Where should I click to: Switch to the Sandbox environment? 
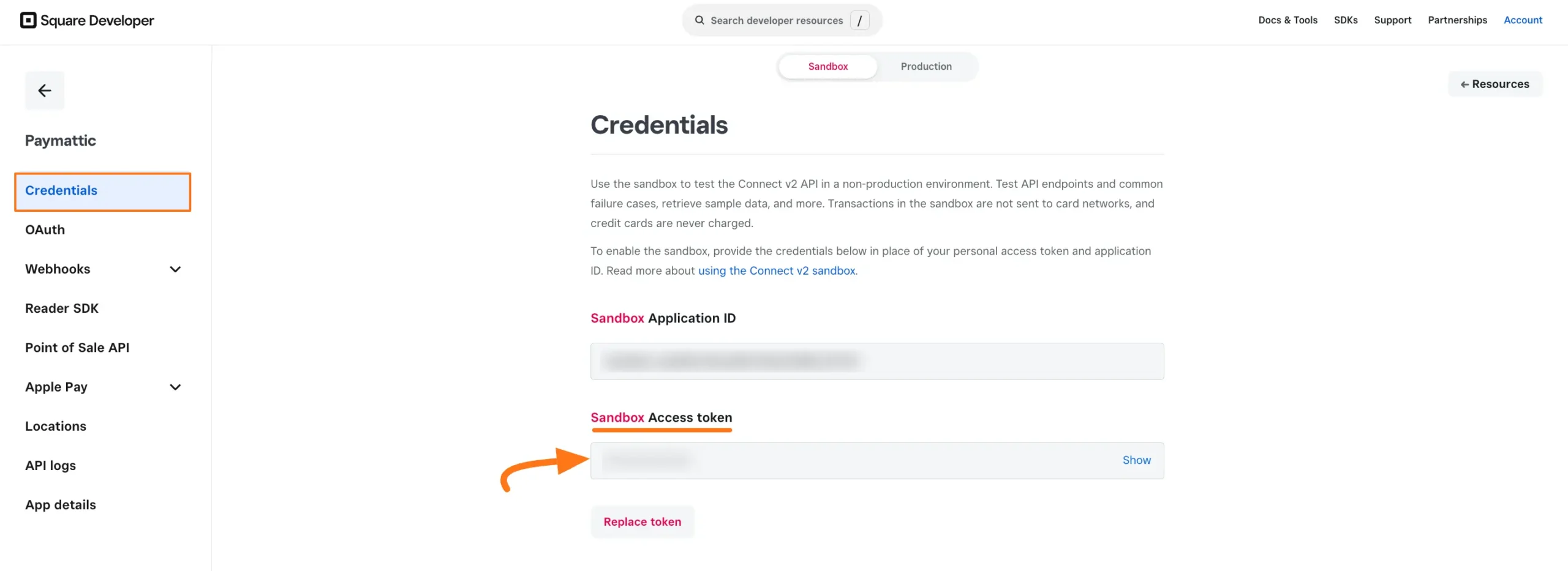point(827,66)
